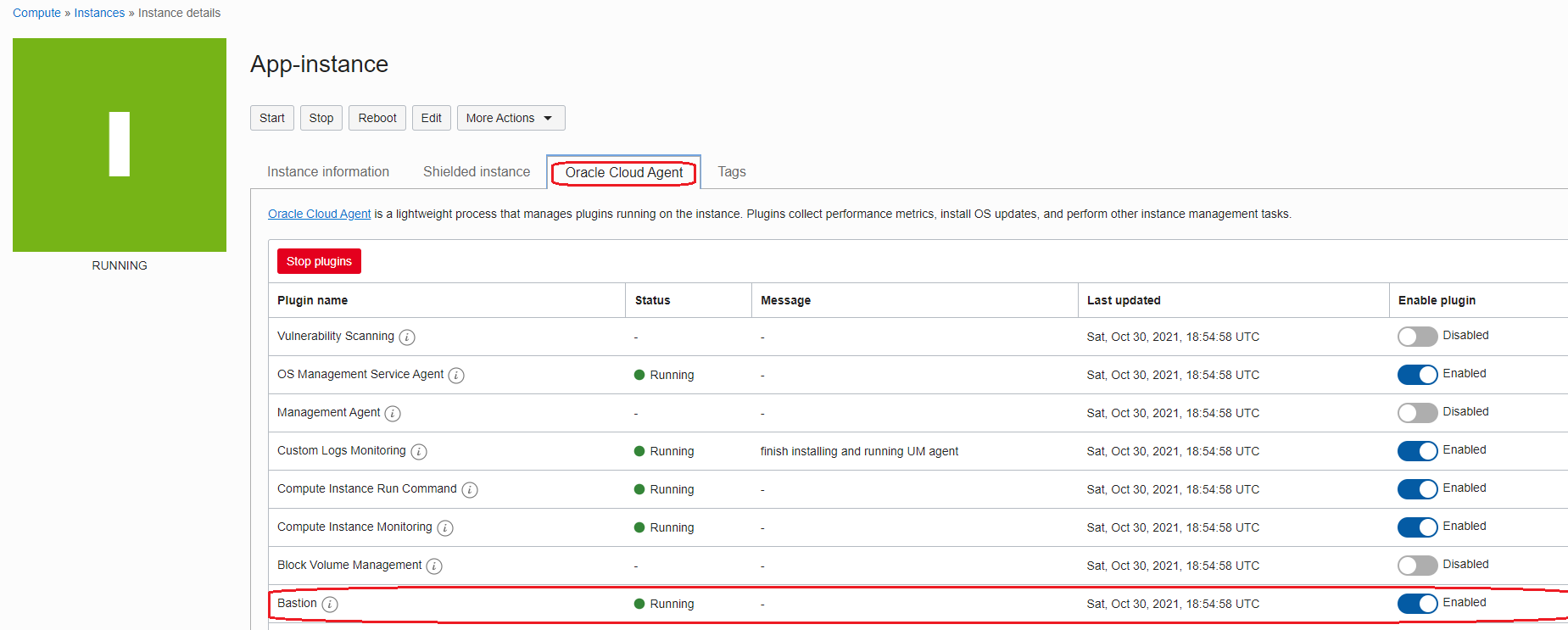Open the Bastion plugin info icon

coord(330,605)
